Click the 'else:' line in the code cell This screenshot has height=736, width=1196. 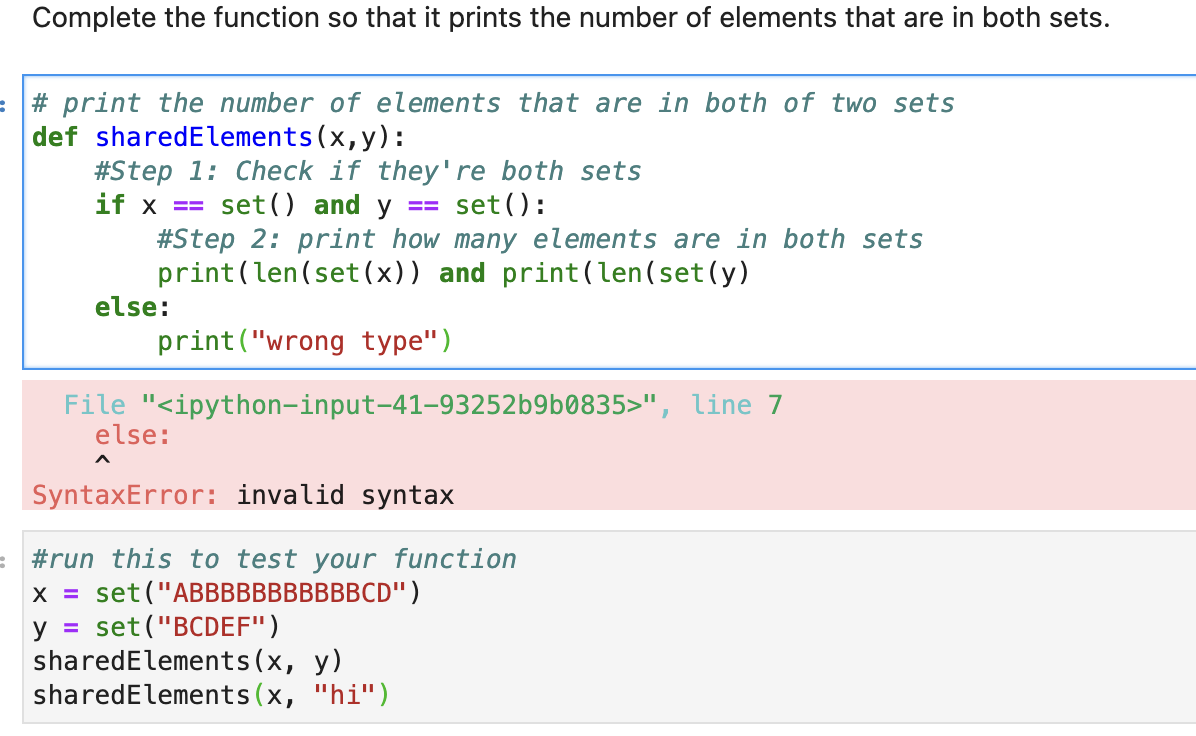pyautogui.click(x=133, y=307)
